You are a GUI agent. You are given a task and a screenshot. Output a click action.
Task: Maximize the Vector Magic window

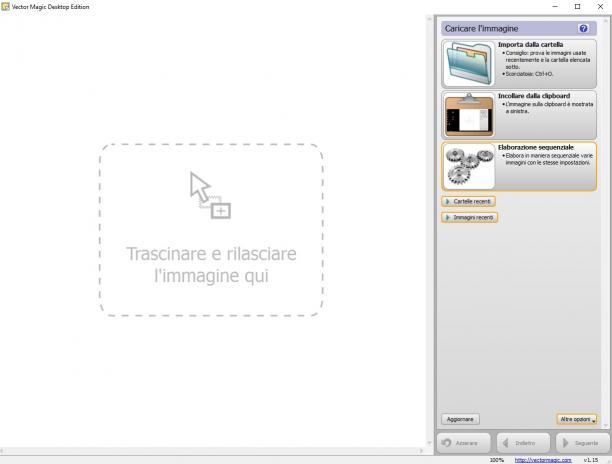pos(578,7)
